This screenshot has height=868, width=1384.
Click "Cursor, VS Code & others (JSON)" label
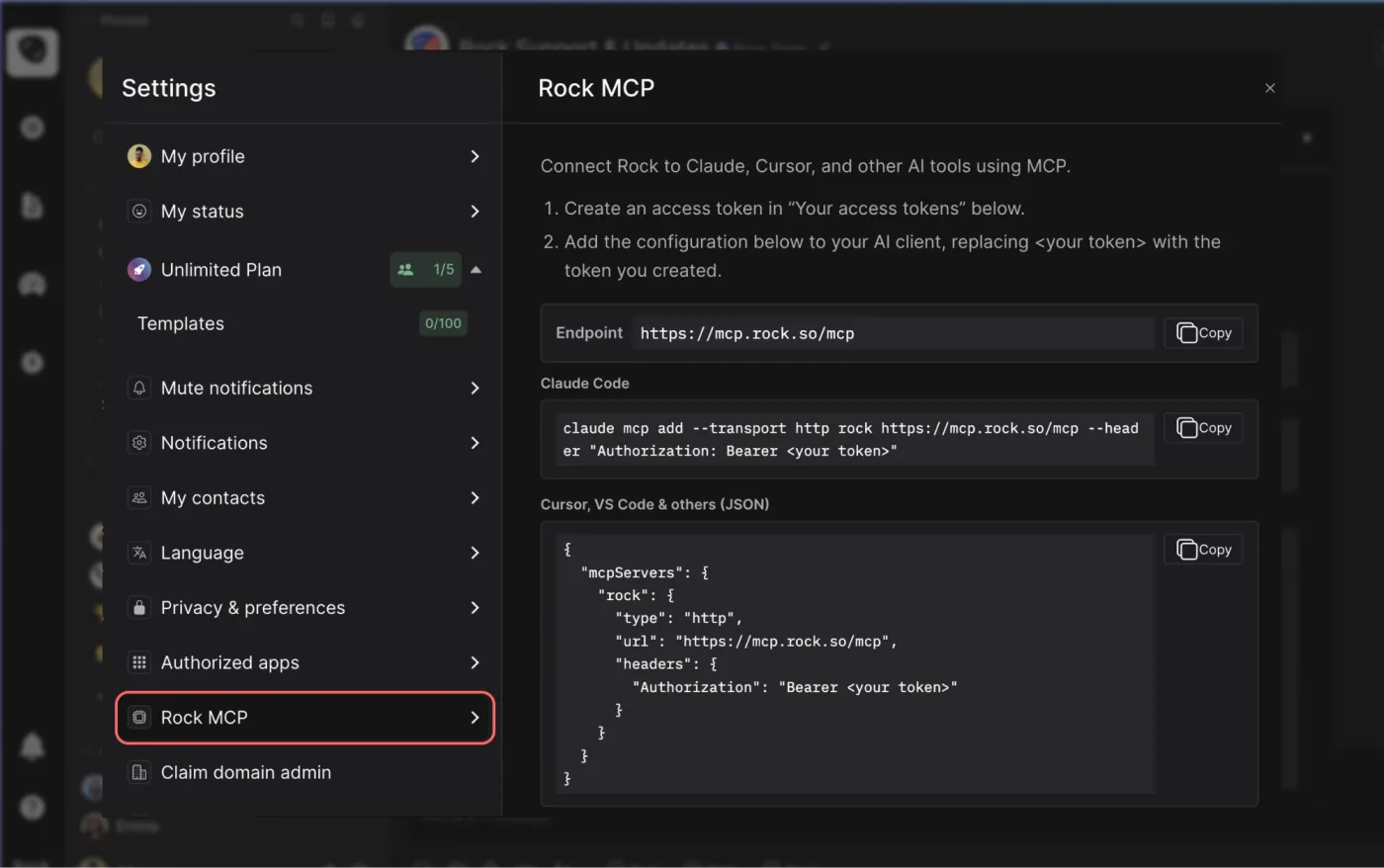654,504
